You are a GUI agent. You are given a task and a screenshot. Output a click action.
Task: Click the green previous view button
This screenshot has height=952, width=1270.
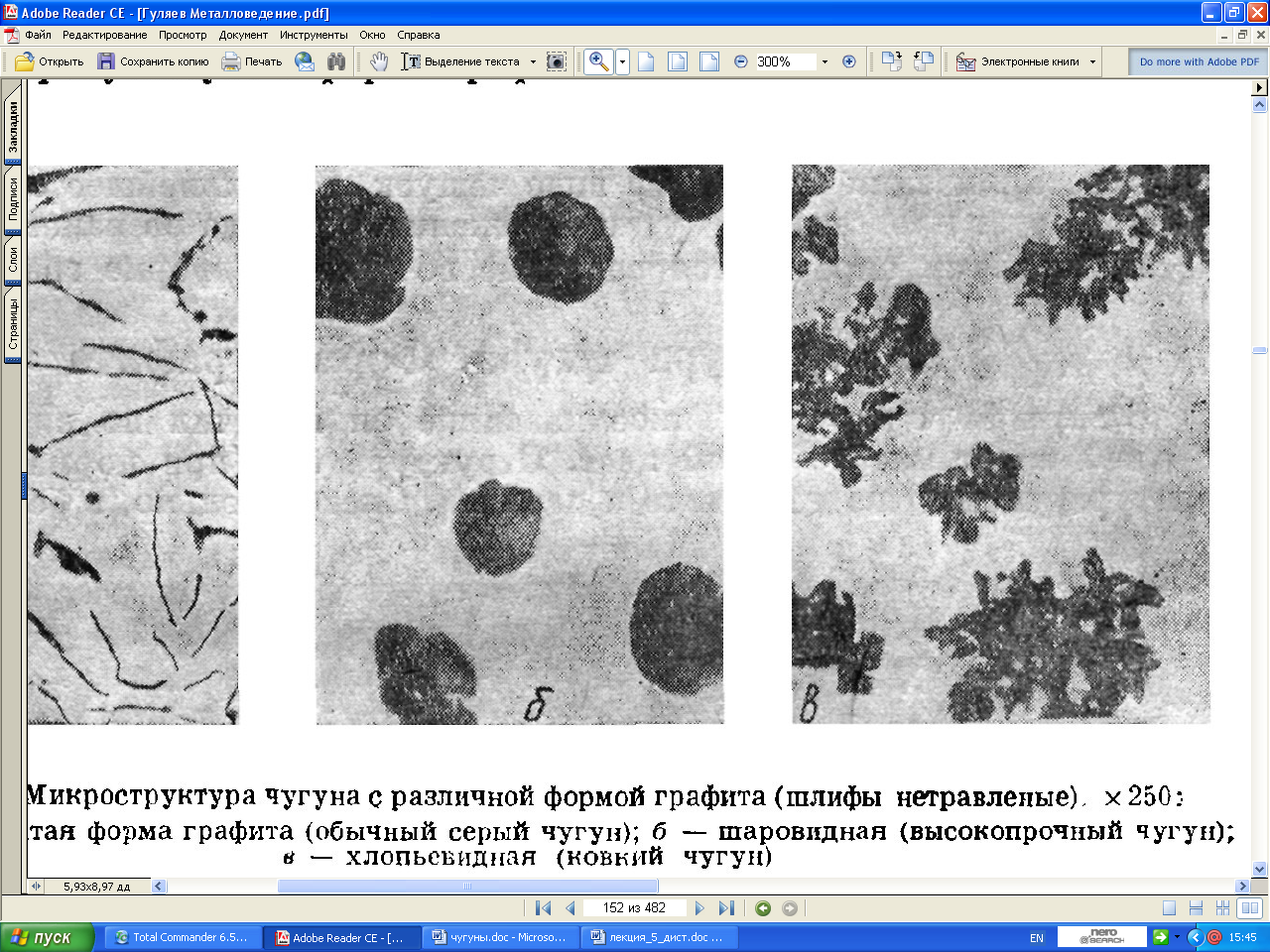click(x=763, y=908)
